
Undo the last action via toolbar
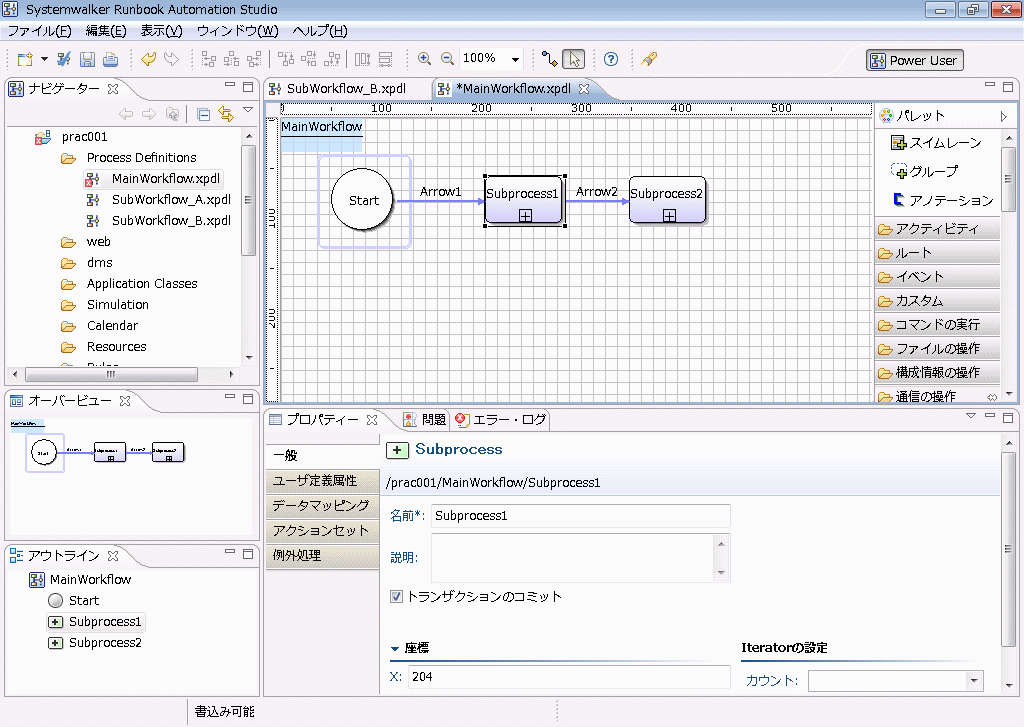tap(148, 59)
